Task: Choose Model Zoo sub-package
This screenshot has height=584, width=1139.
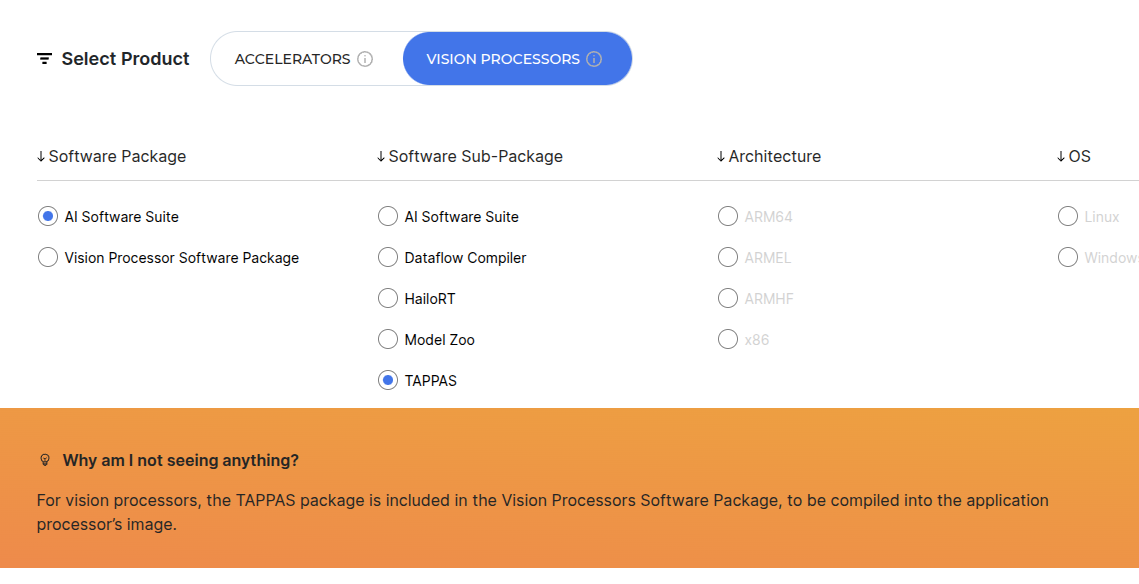Action: tap(388, 340)
